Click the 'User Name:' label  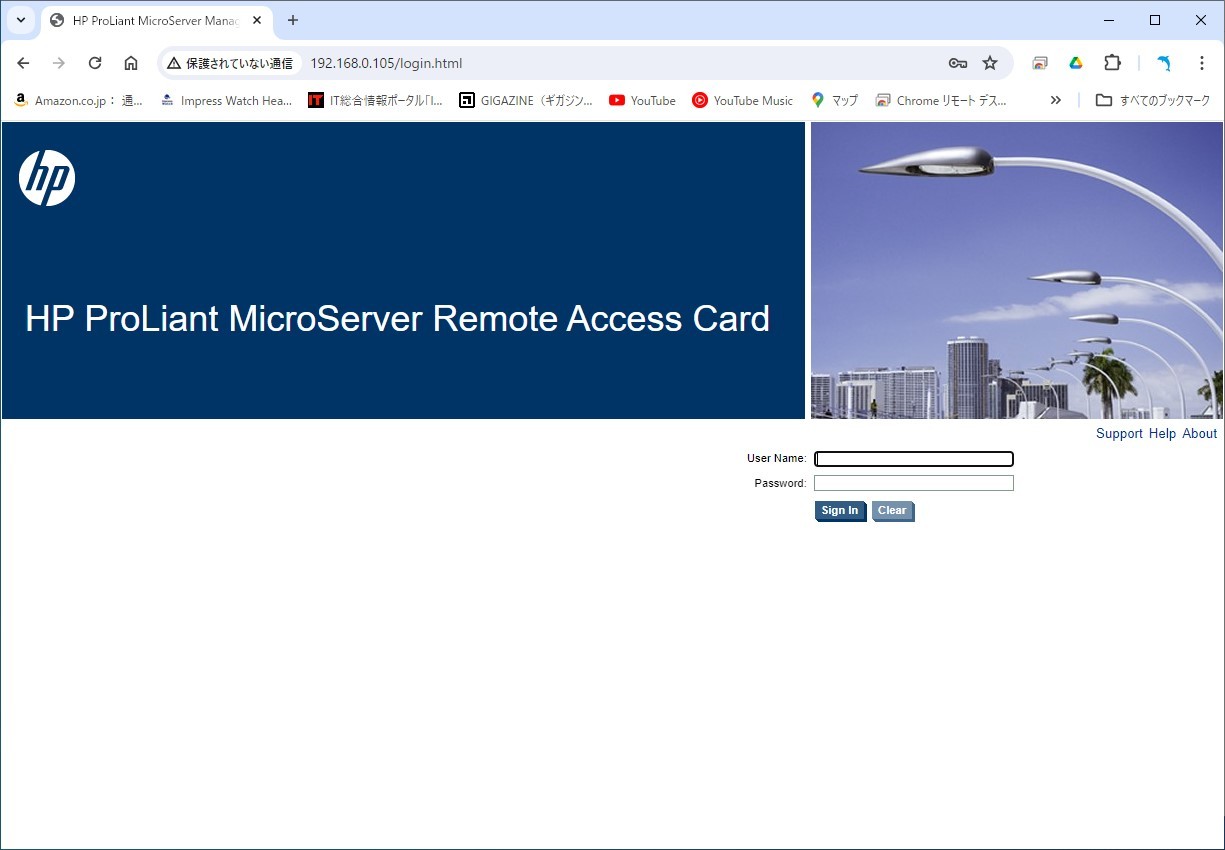click(776, 459)
